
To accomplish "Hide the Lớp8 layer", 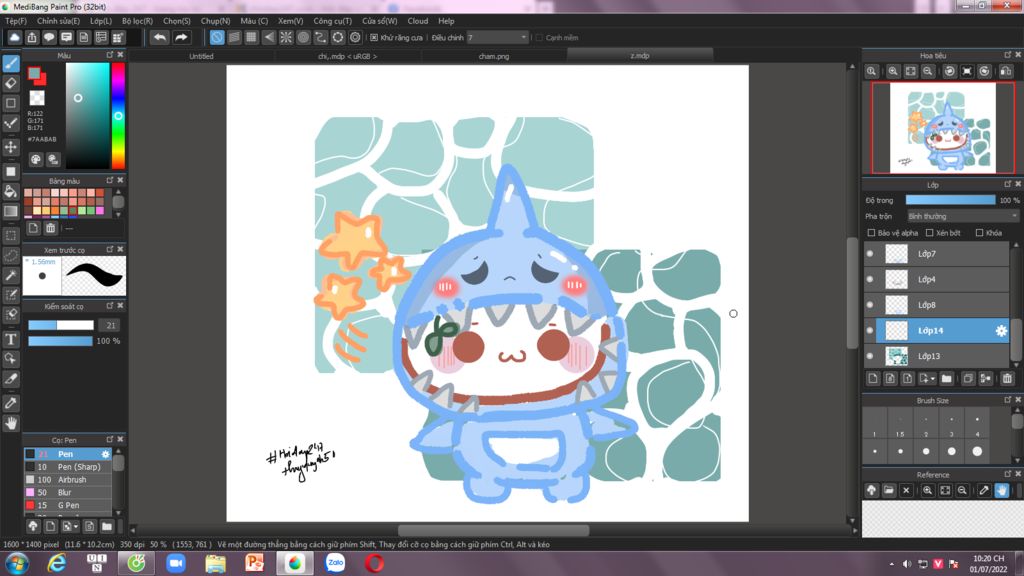I will pos(870,304).
